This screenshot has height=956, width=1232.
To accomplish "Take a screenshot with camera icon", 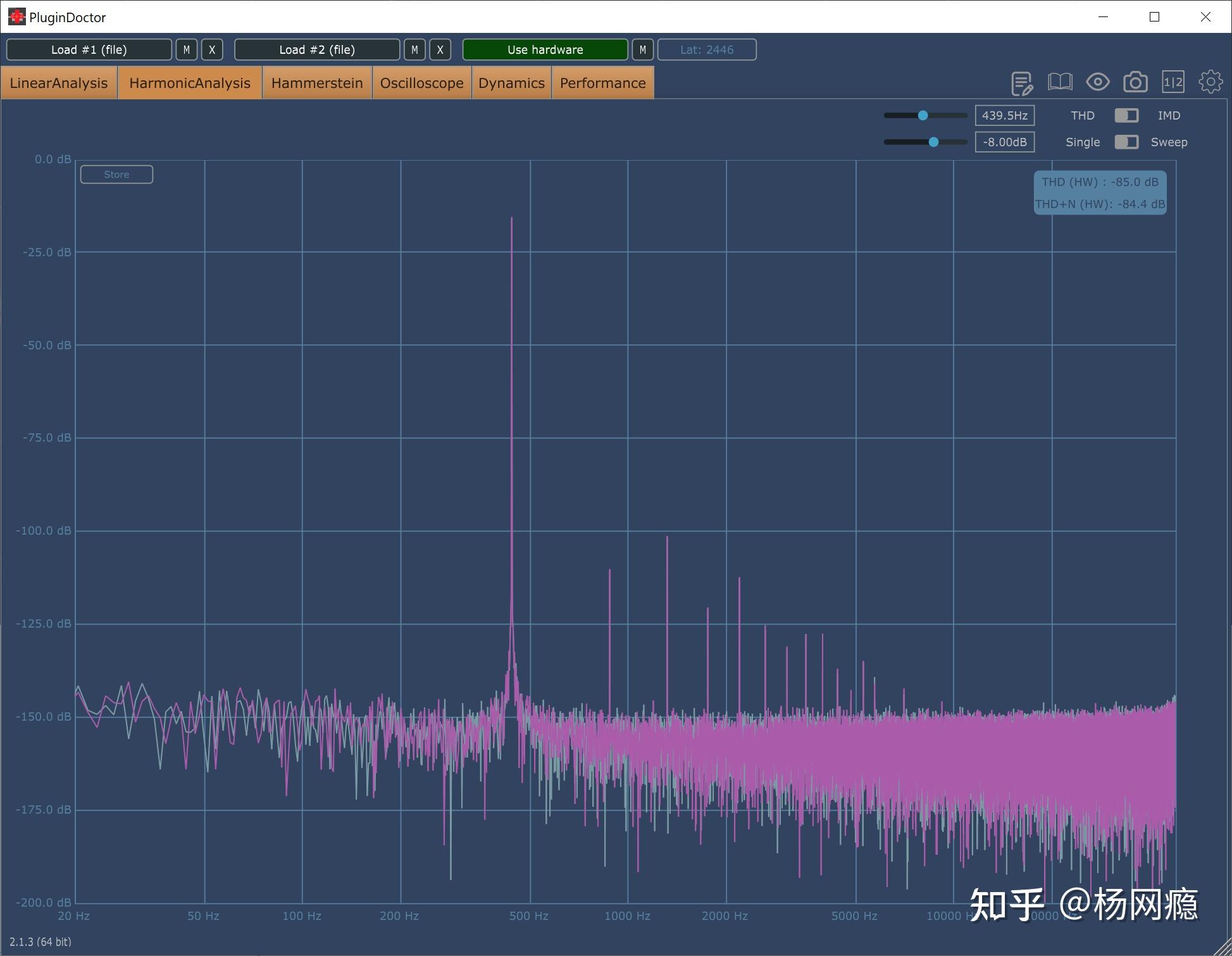I will pos(1135,82).
